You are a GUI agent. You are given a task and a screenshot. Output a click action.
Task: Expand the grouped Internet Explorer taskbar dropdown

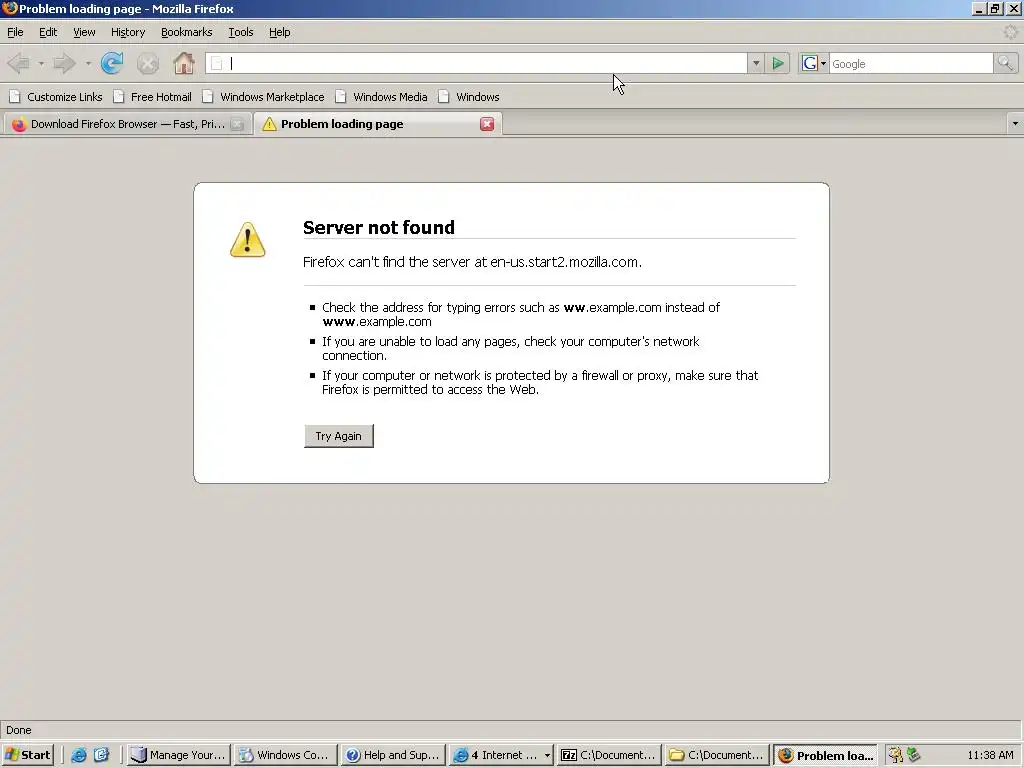pos(547,755)
